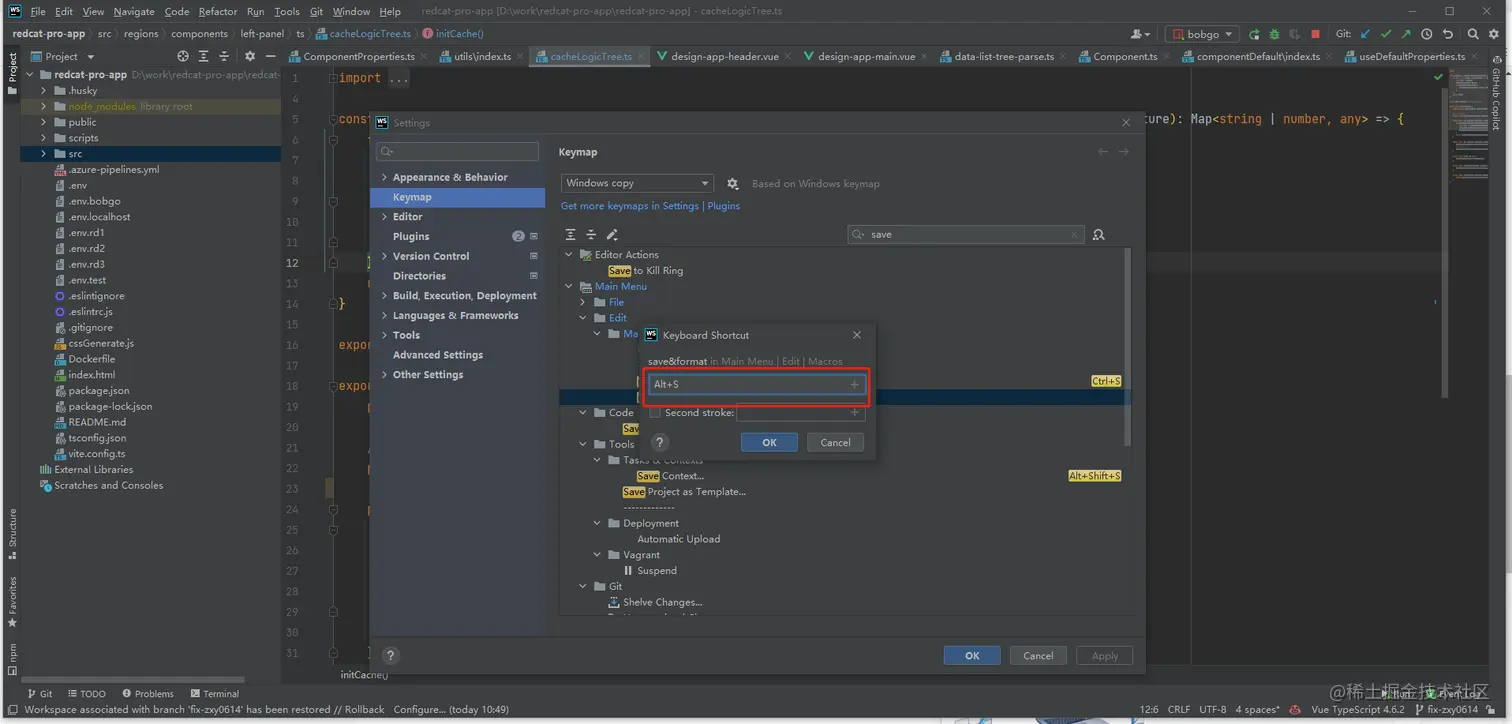Click the Vue TypeScript 4.6.2 status bar widget
Image resolution: width=1512 pixels, height=724 pixels.
pos(1360,709)
